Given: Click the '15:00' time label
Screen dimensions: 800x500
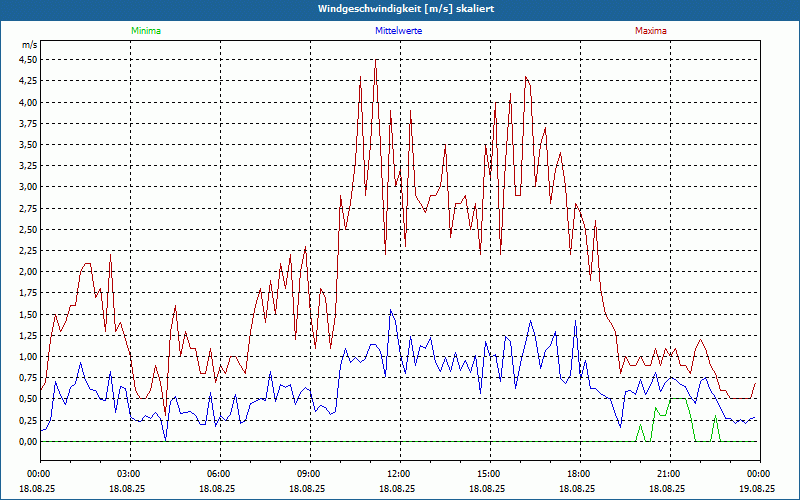Looking at the screenshot, I should click(490, 474).
